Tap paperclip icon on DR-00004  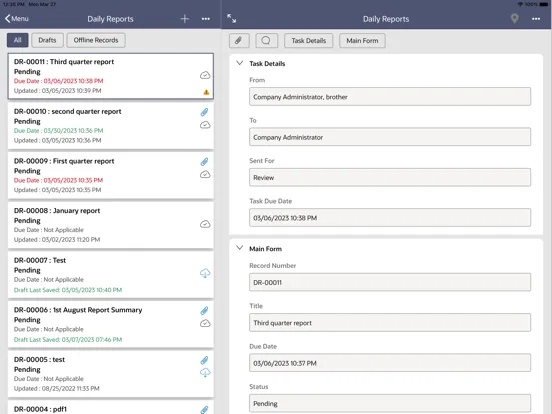[x=205, y=409]
